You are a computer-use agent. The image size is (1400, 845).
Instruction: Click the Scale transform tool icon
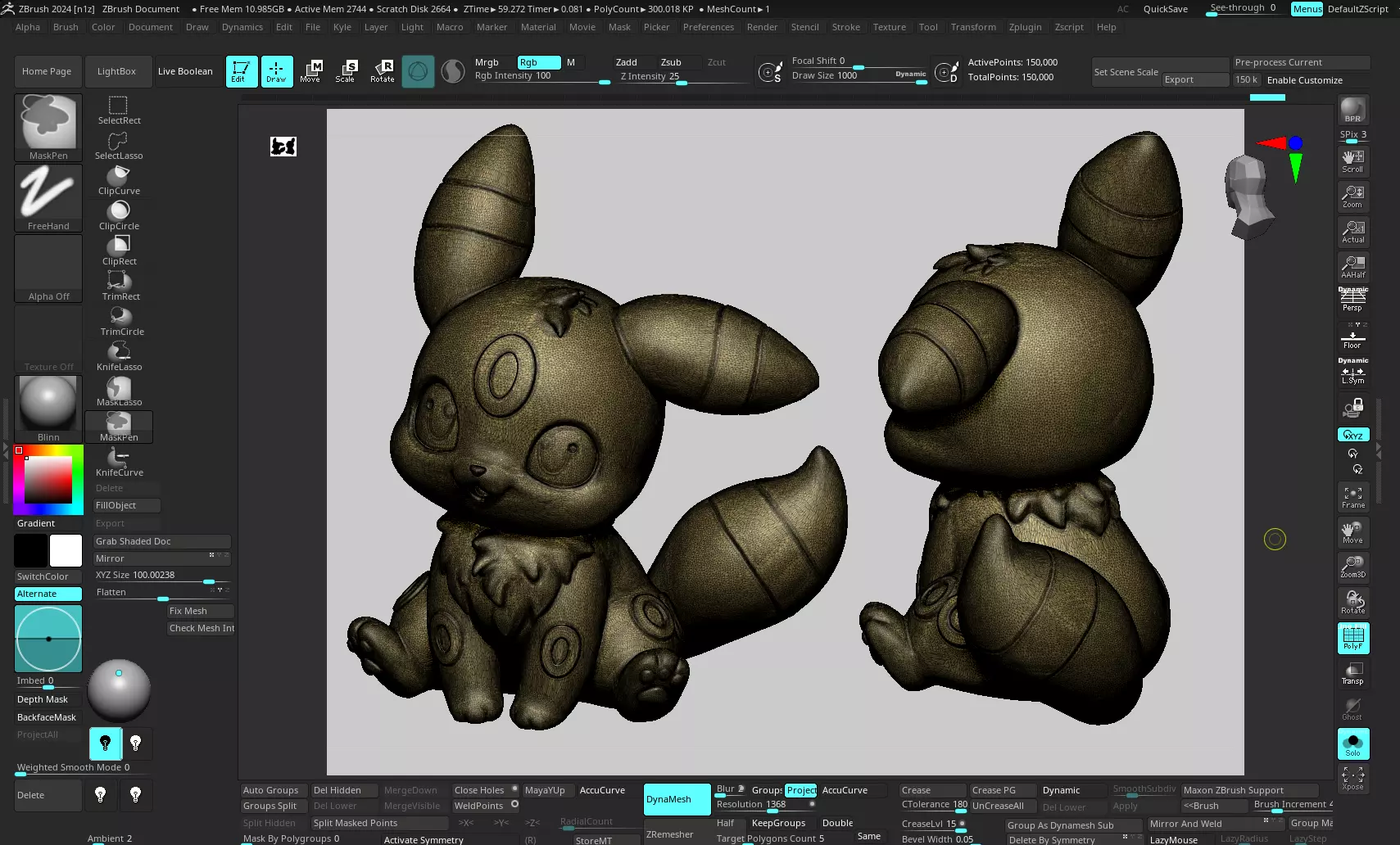pos(346,71)
